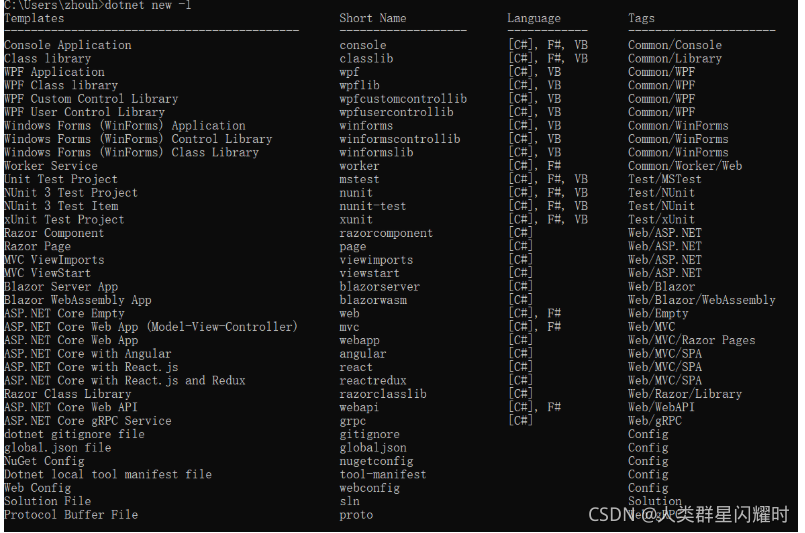The image size is (805, 533).
Task: Click the Web/Blazor/WebAssembly tag text
Action: pyautogui.click(x=701, y=300)
